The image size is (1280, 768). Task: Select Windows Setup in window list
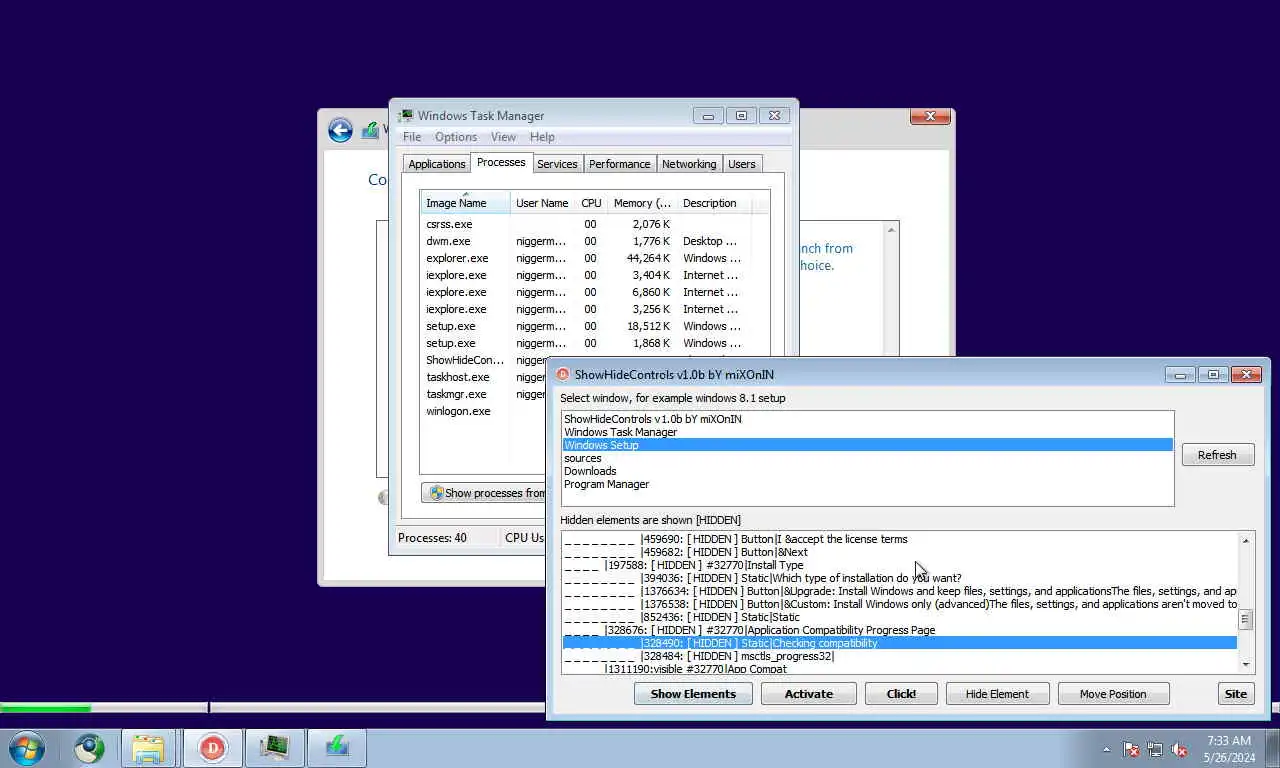(x=867, y=445)
